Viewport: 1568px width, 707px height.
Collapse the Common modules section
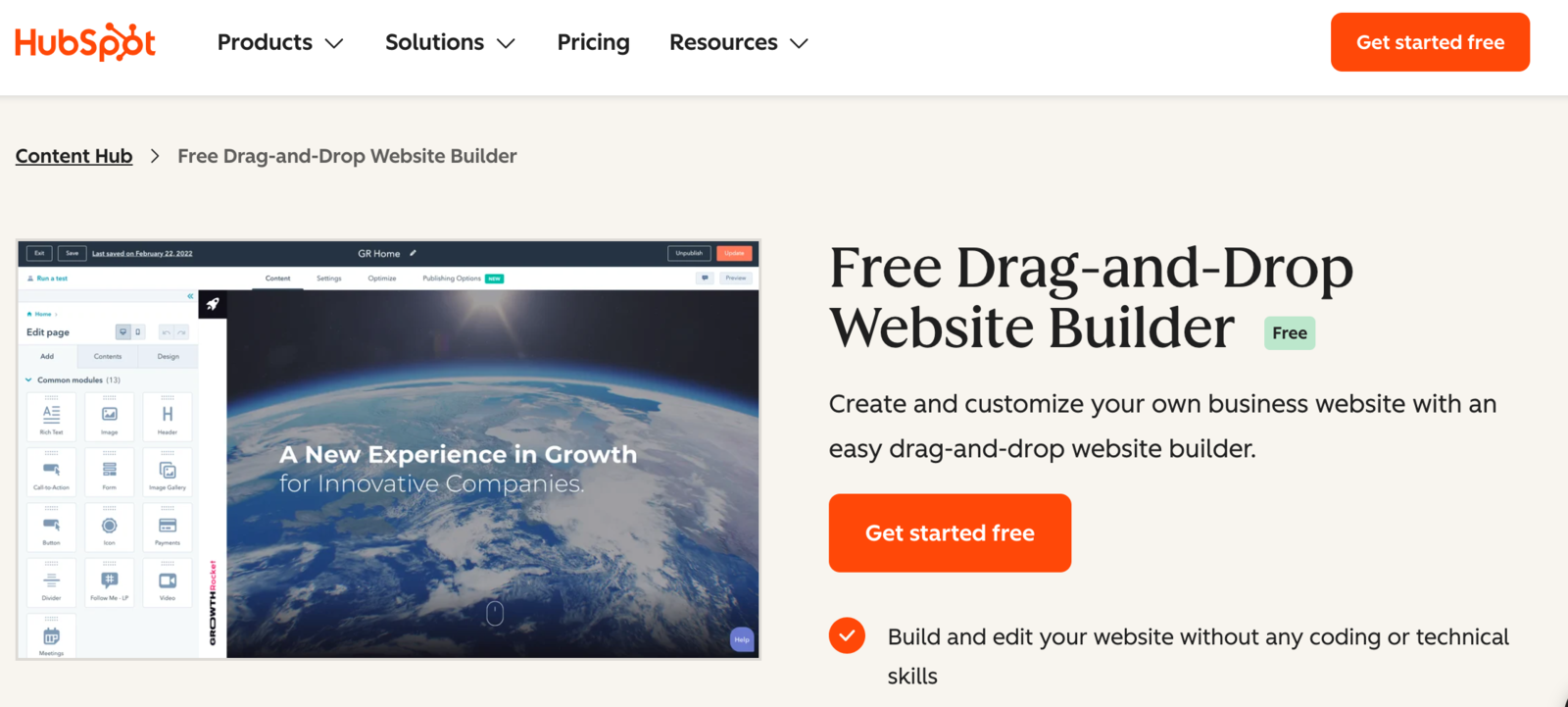coord(28,379)
